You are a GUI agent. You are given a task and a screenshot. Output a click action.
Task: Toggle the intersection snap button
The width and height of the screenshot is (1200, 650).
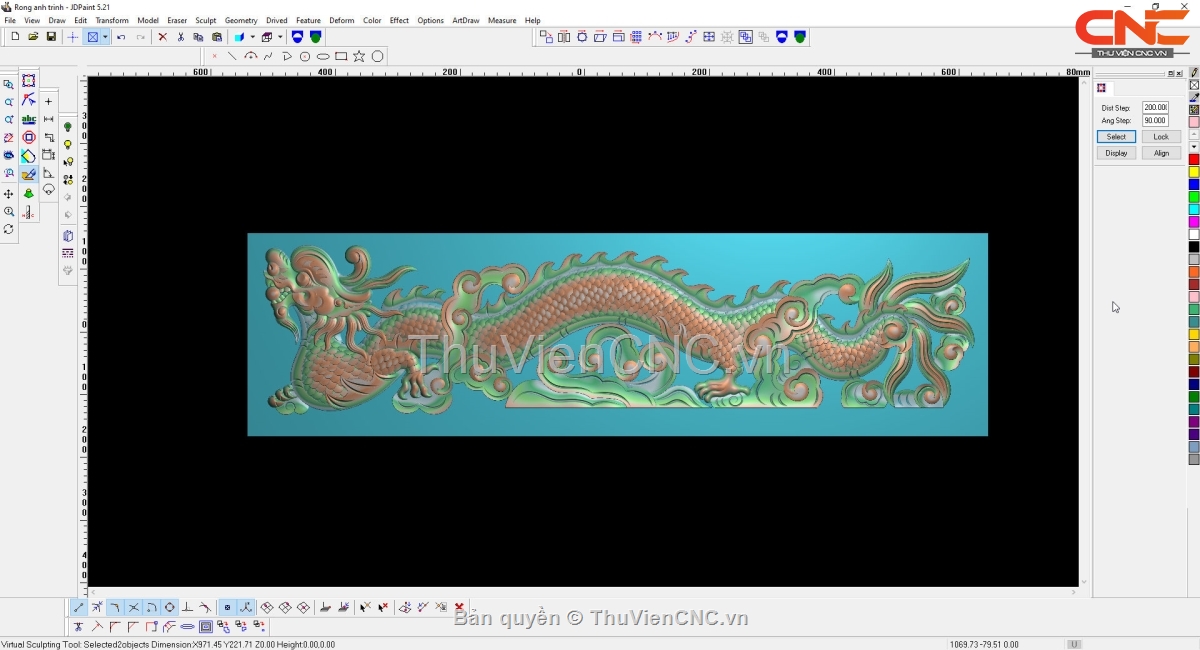(x=133, y=607)
